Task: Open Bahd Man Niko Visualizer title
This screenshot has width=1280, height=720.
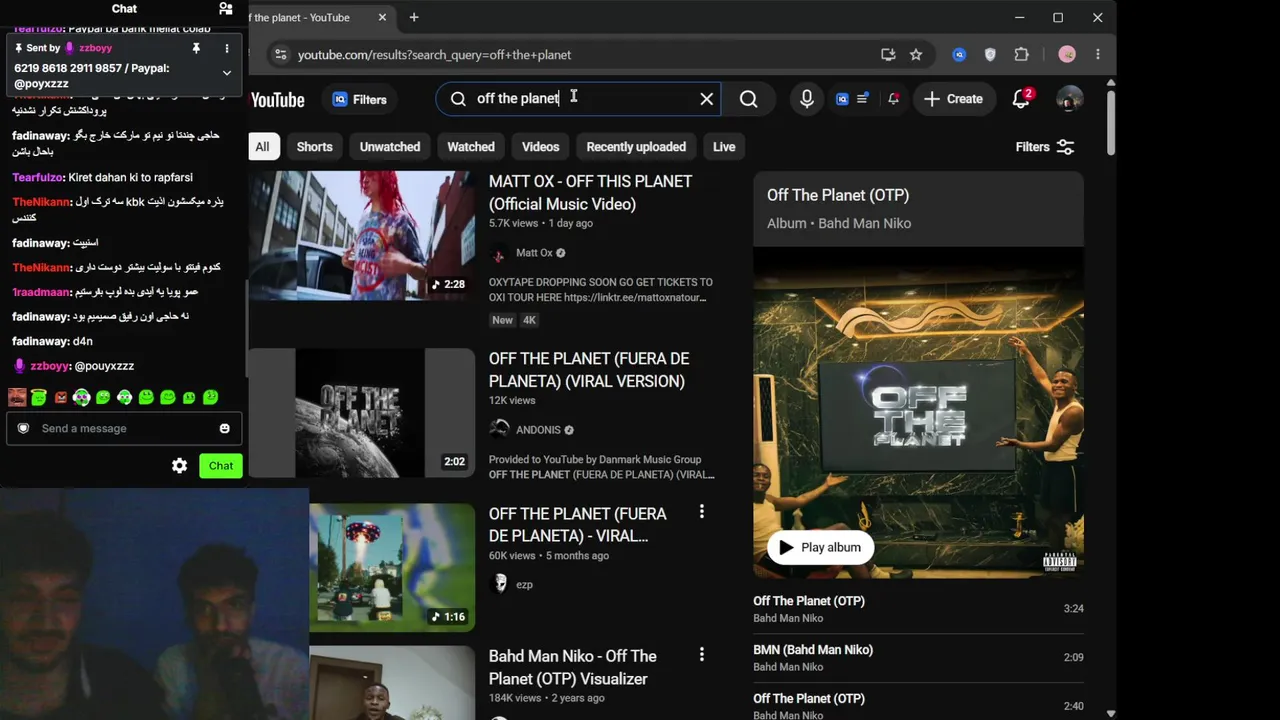Action: pos(573,667)
